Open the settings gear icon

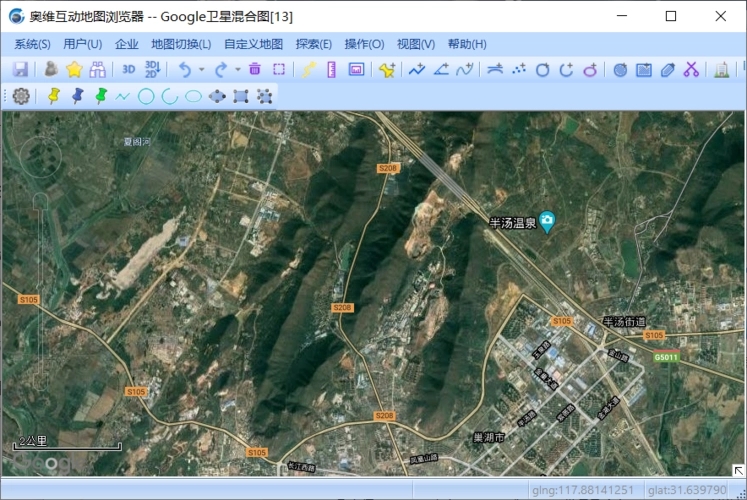(21, 96)
